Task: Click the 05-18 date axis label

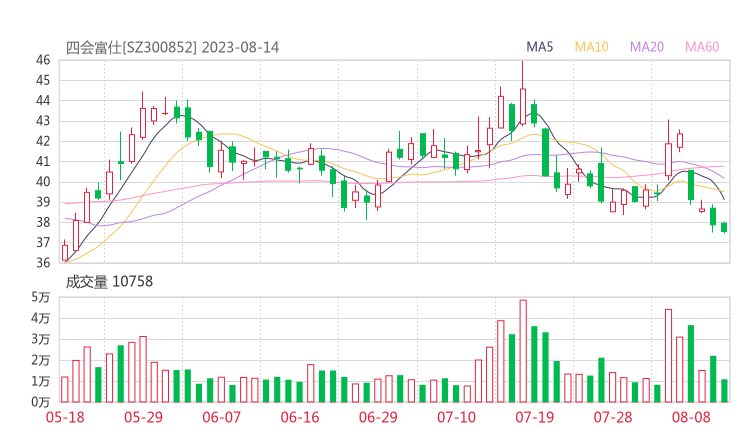Action: click(x=65, y=417)
